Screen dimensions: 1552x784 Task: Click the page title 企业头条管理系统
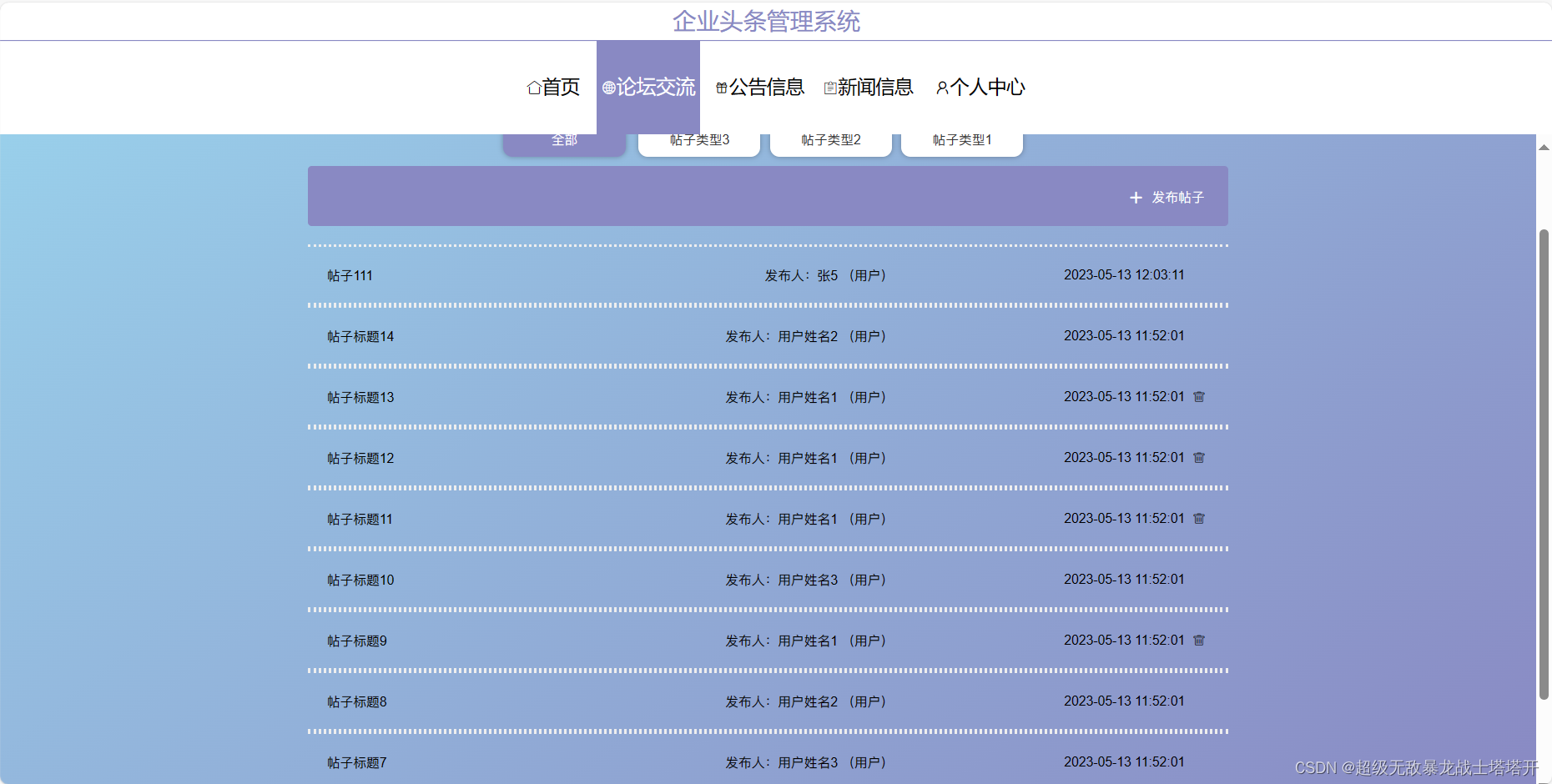click(766, 21)
